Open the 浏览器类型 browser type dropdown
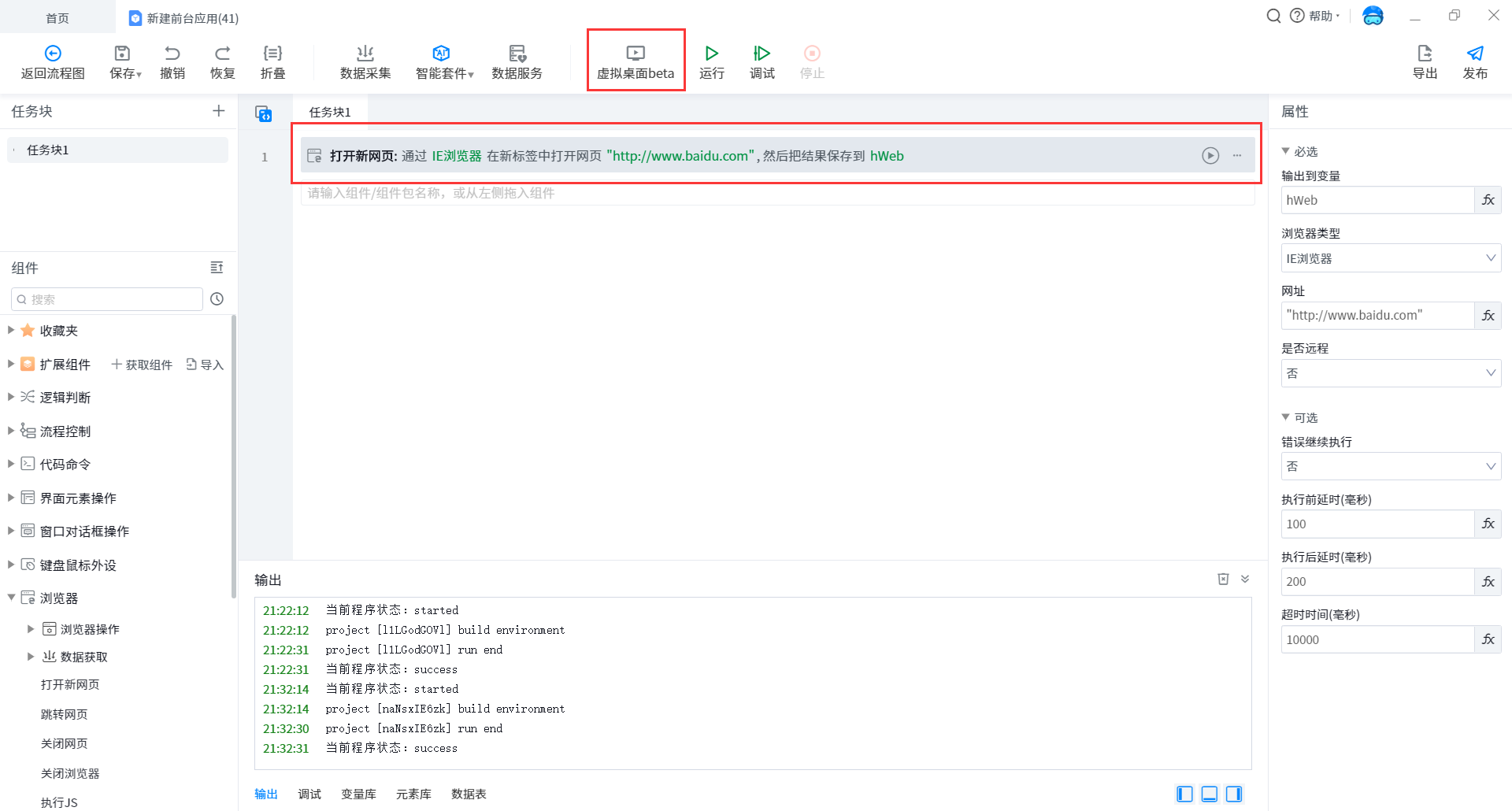 1391,258
